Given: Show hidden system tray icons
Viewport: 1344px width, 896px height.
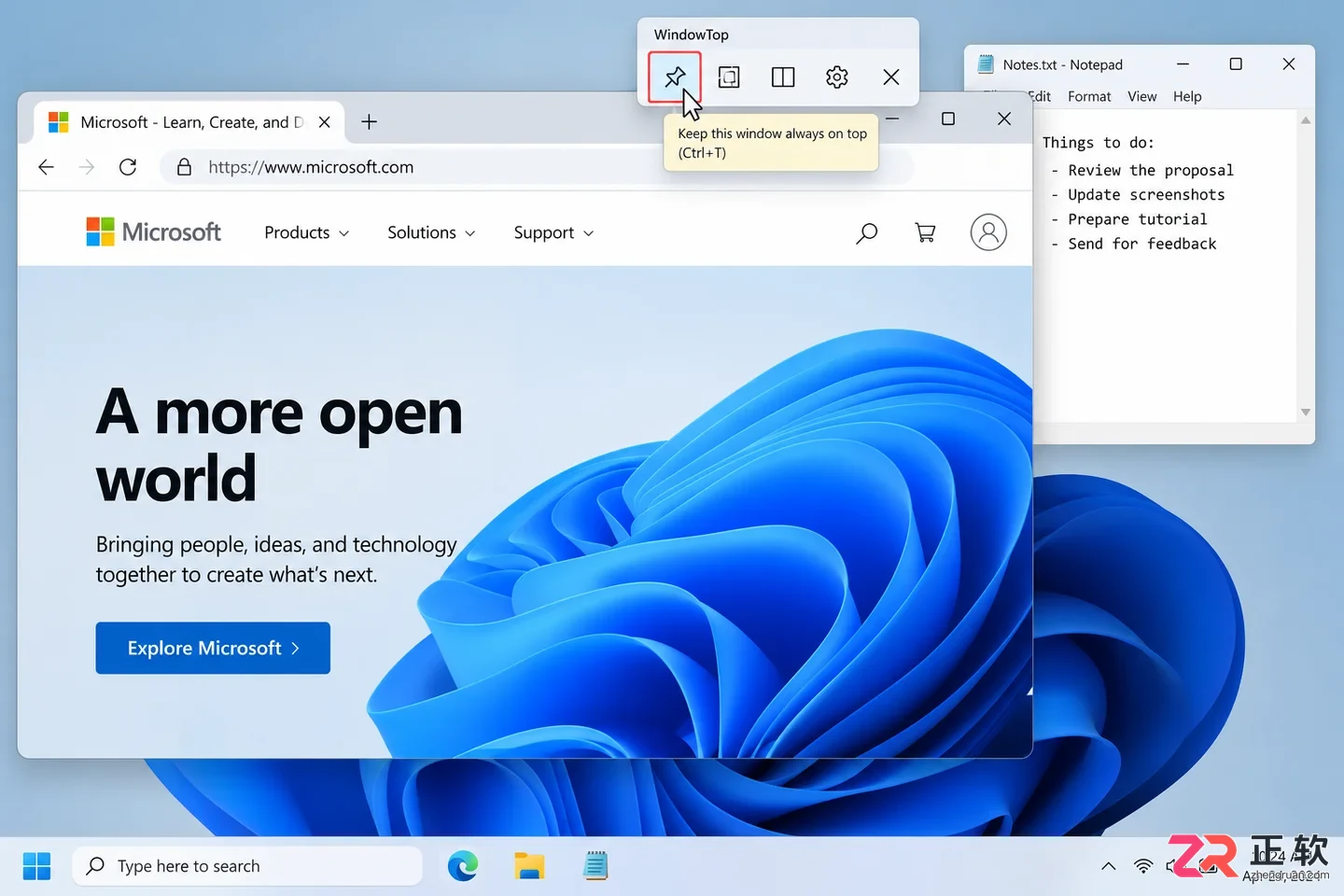Looking at the screenshot, I should [x=1109, y=866].
